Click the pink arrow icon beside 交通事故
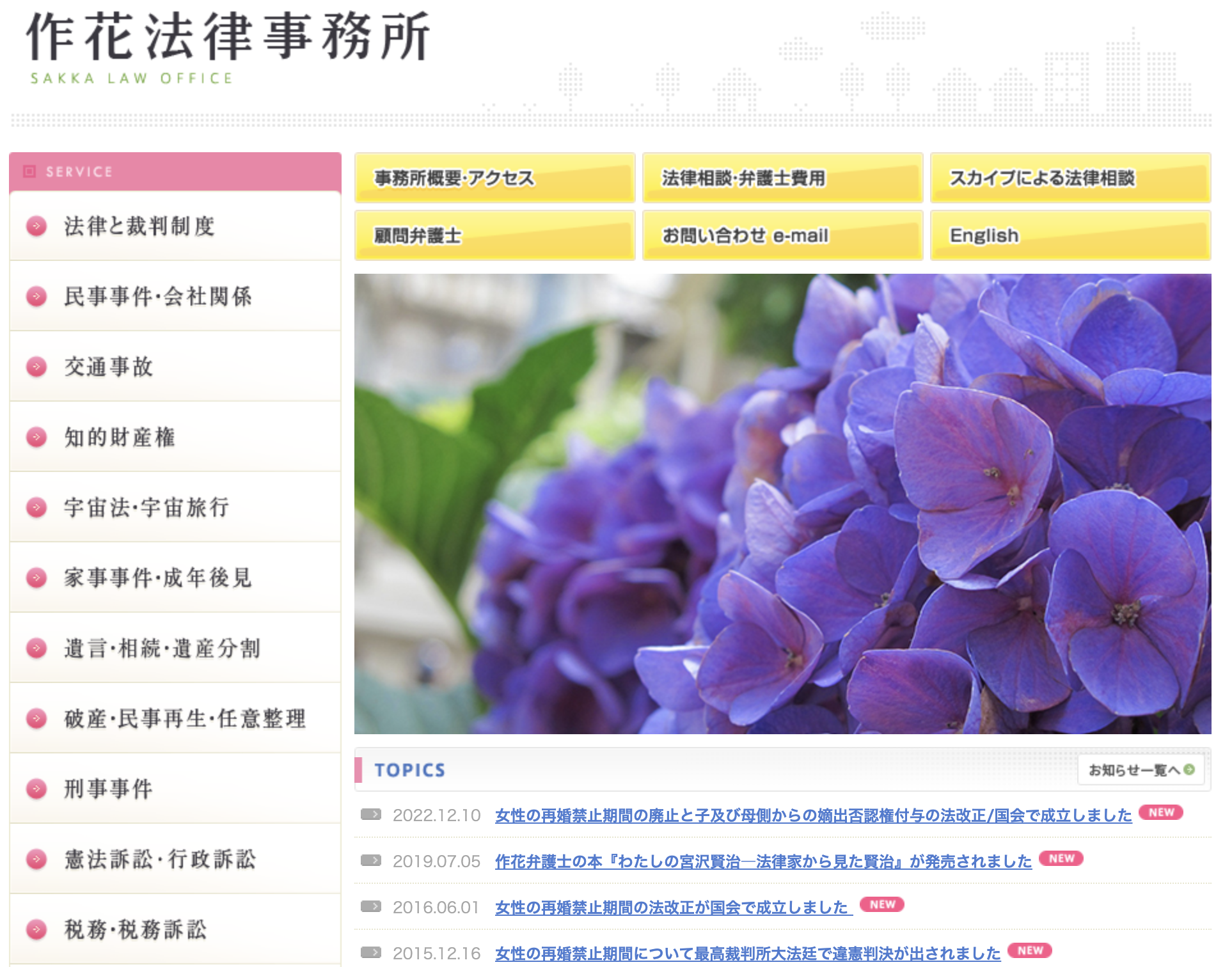1232x967 pixels. coord(36,367)
